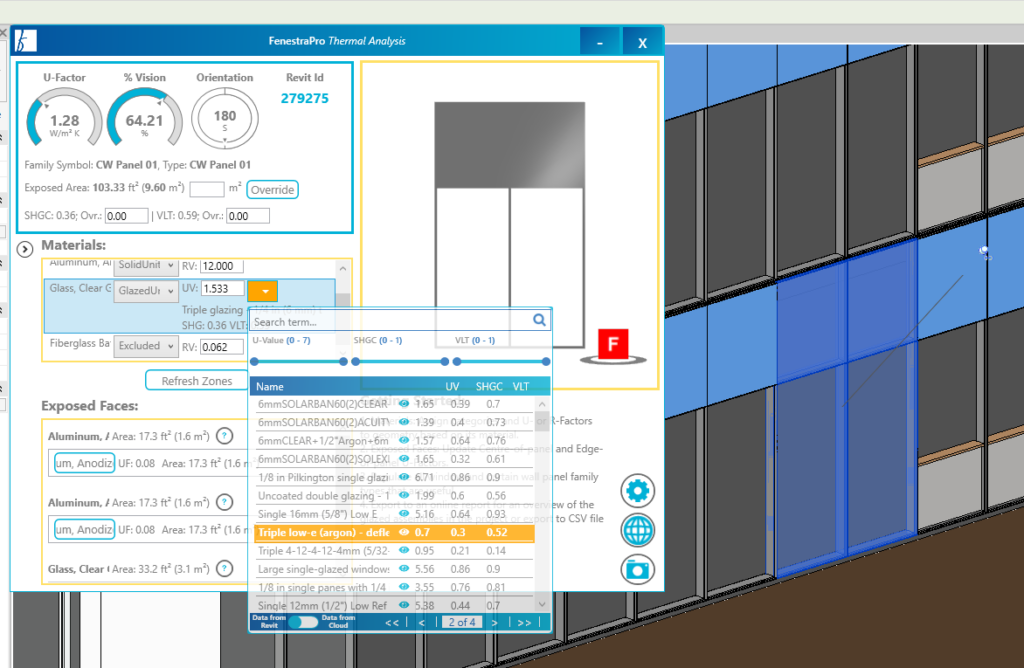Toggle eye icon for Uncoated double glazing row
Viewport: 1024px width, 668px height.
[x=404, y=495]
